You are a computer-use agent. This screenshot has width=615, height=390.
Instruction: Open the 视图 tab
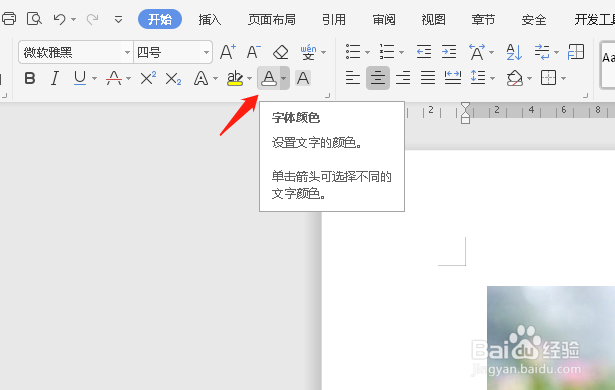[433, 19]
